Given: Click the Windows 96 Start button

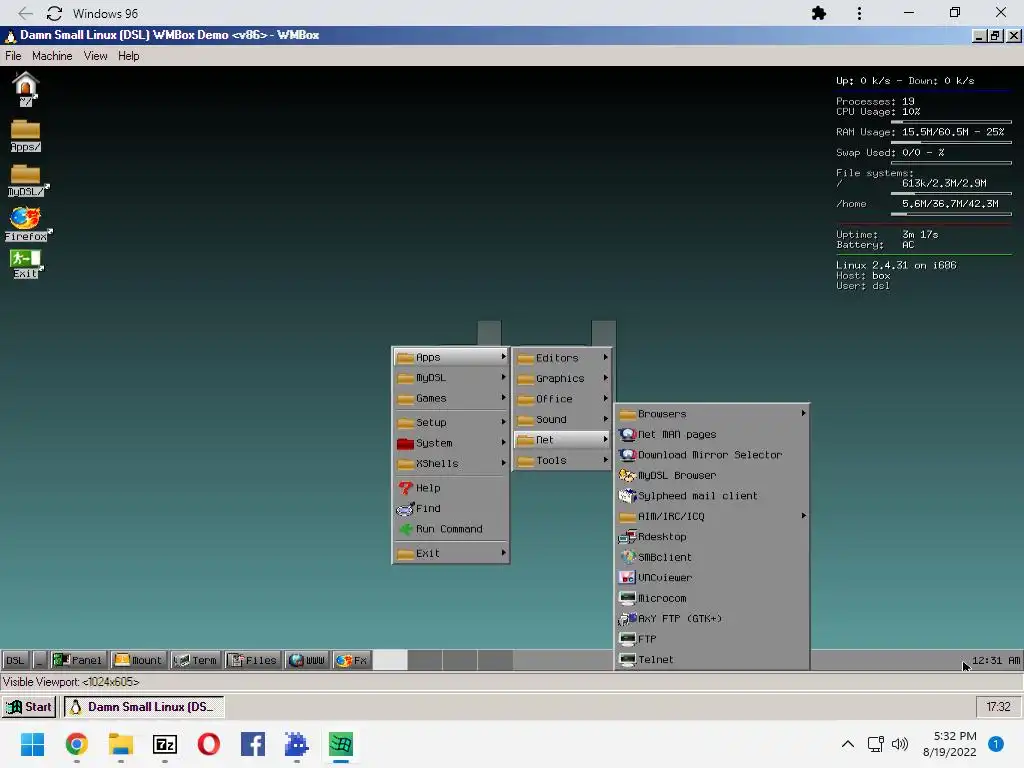Looking at the screenshot, I should pyautogui.click(x=29, y=707).
